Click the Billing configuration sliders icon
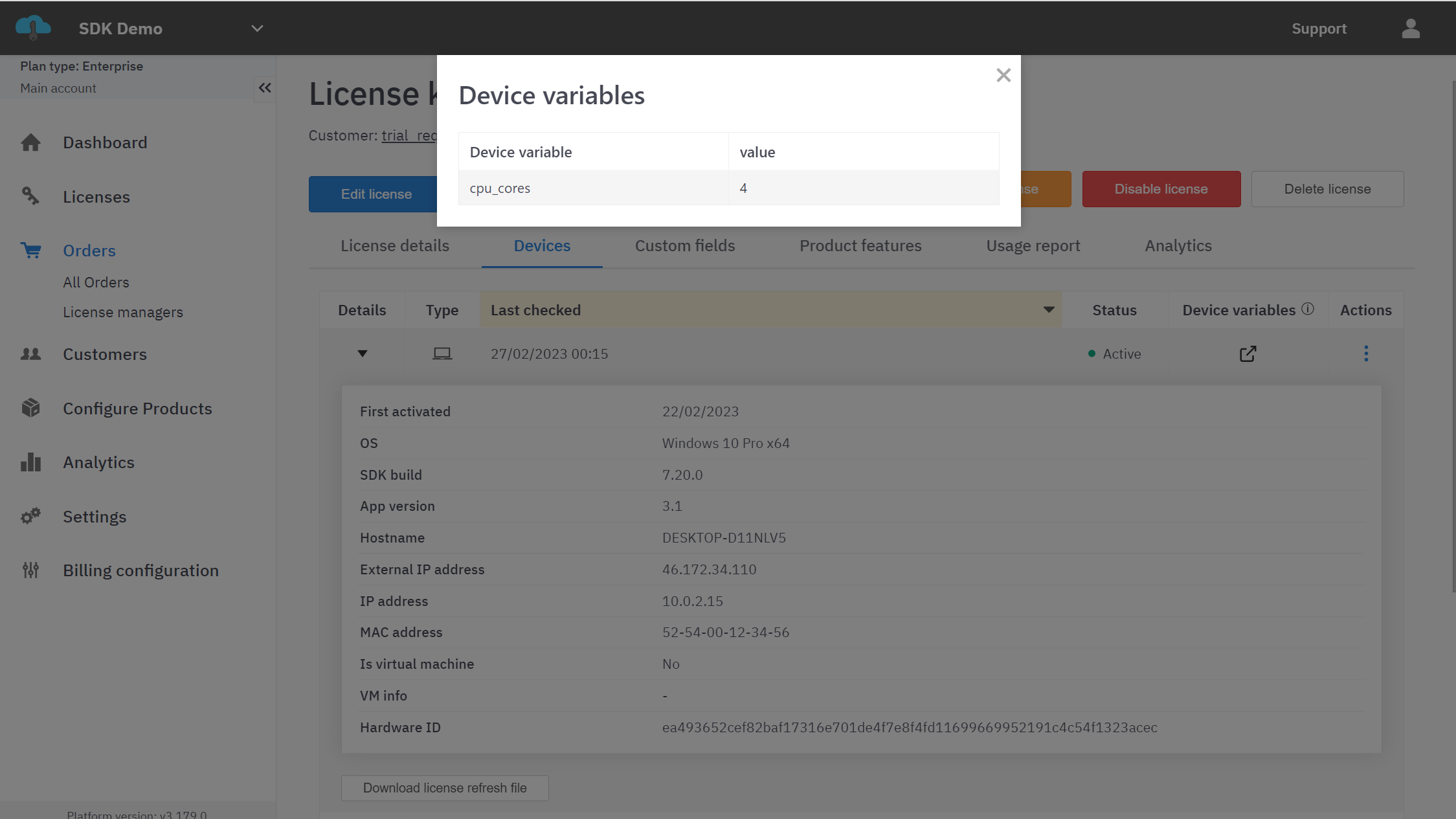 (x=30, y=570)
